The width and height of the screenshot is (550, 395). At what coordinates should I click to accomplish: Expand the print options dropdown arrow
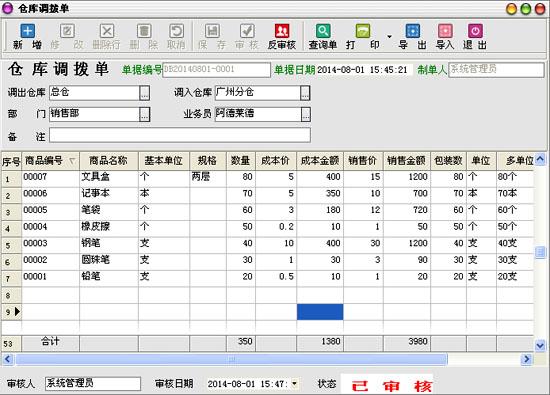coord(389,36)
